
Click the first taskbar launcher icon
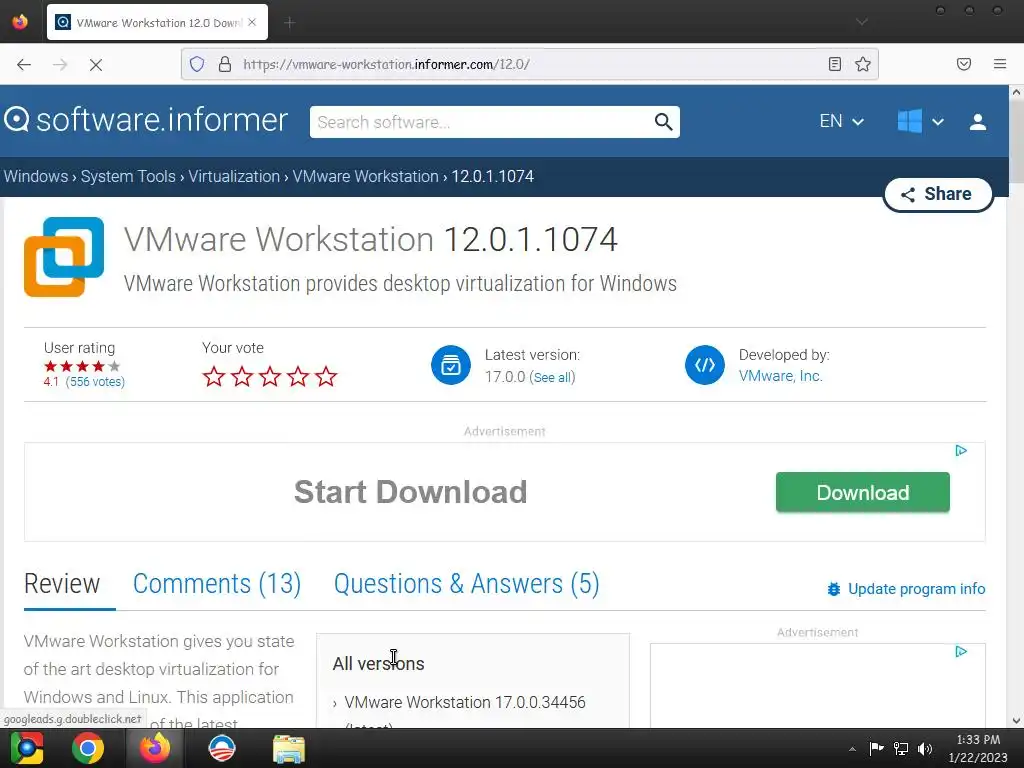[26, 748]
